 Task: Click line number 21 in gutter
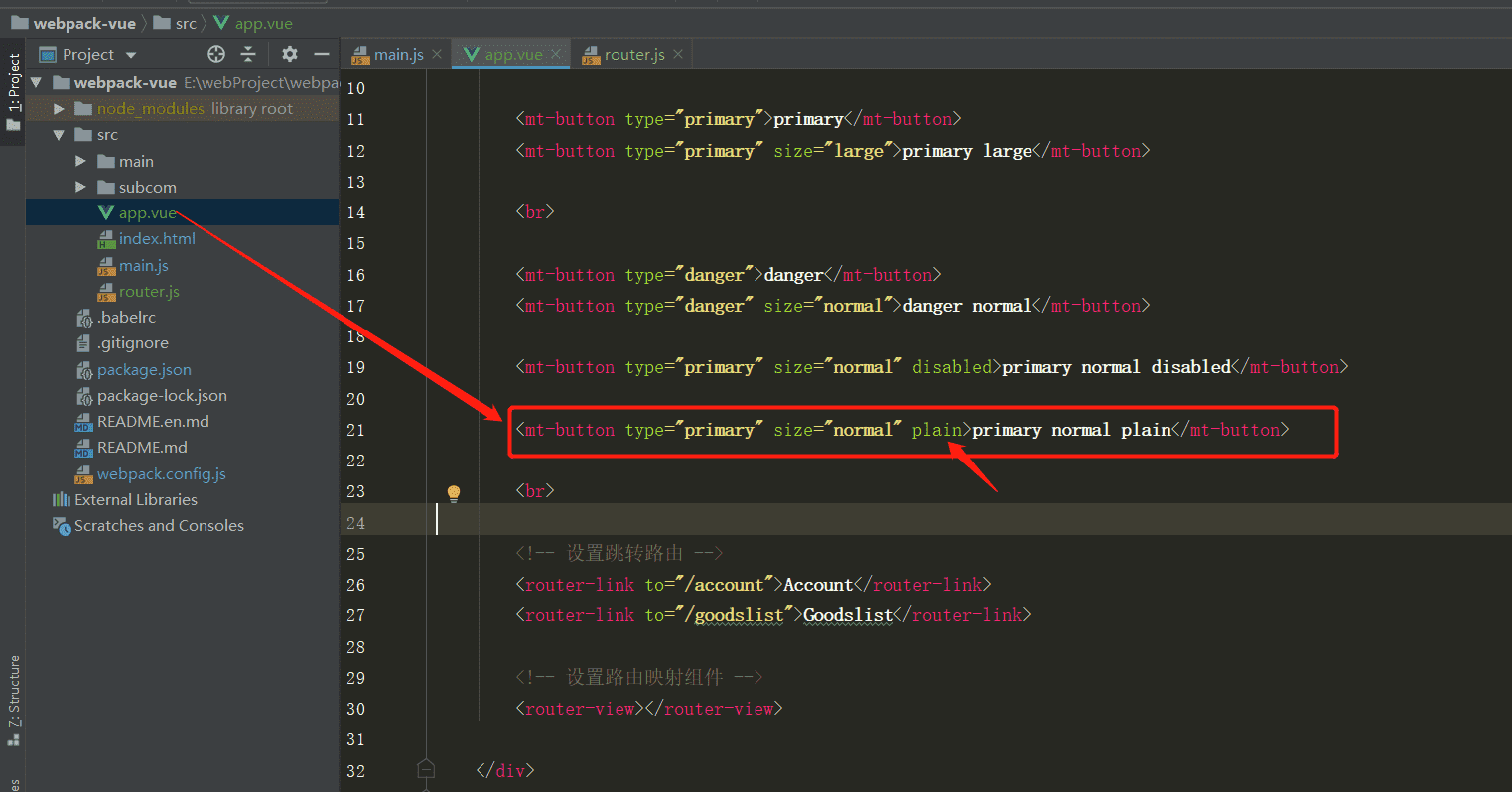355,430
